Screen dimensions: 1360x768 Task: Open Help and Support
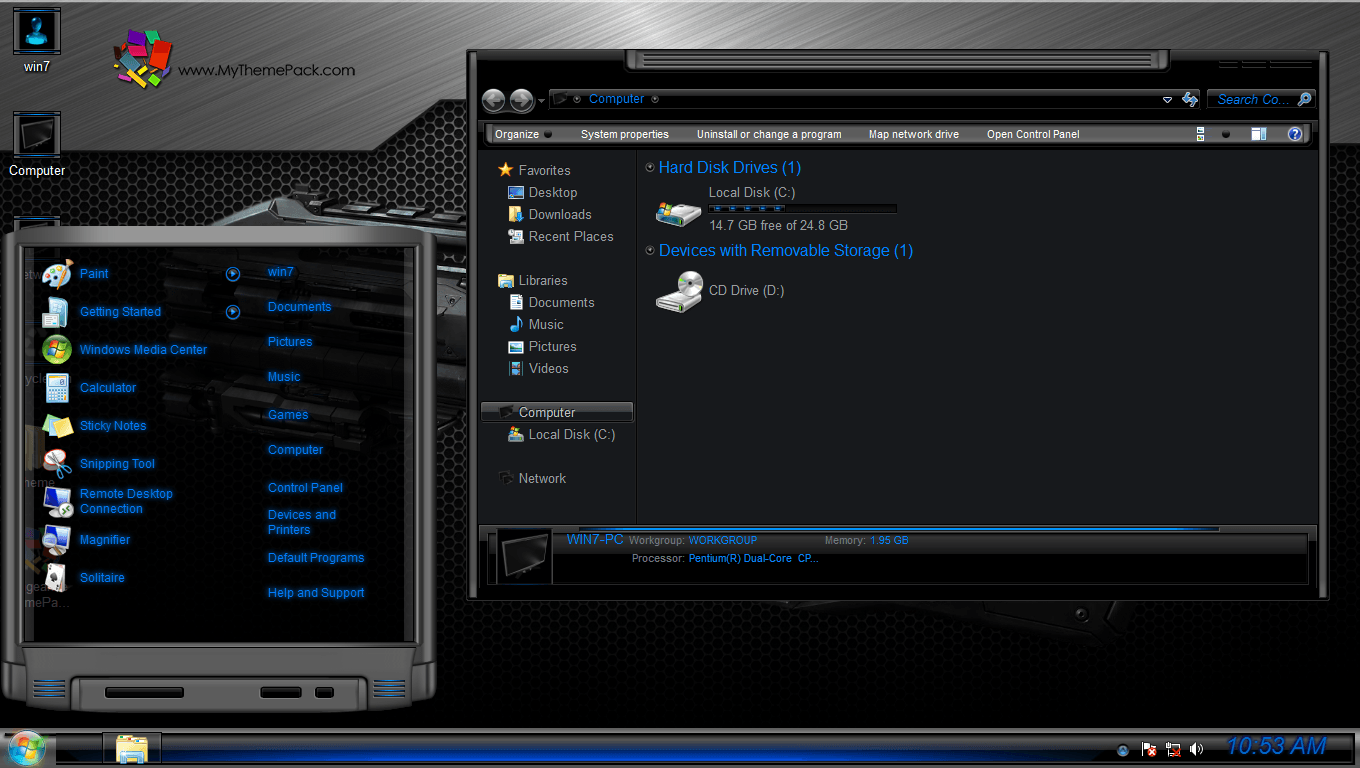[316, 593]
